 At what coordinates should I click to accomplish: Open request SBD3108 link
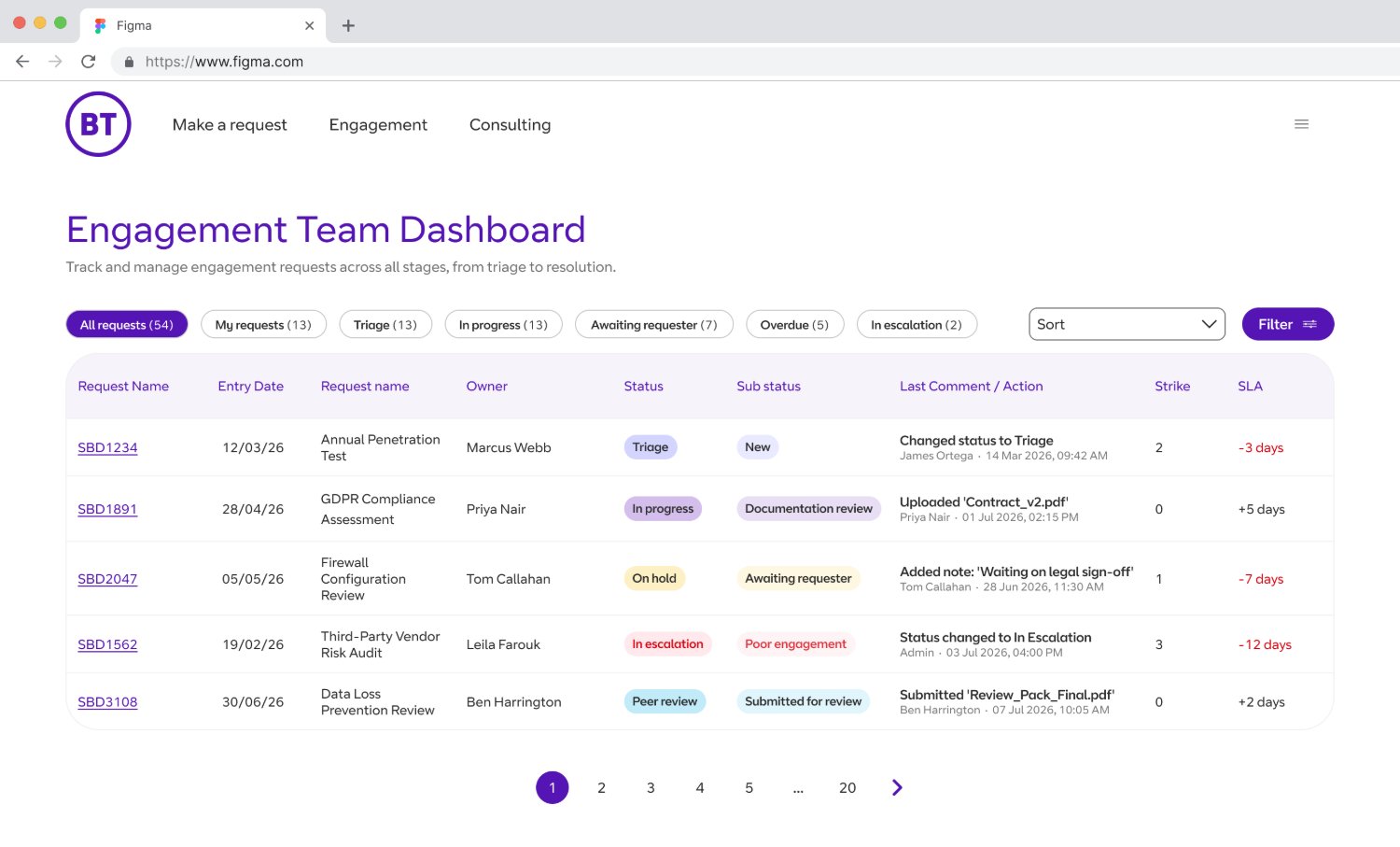107,702
